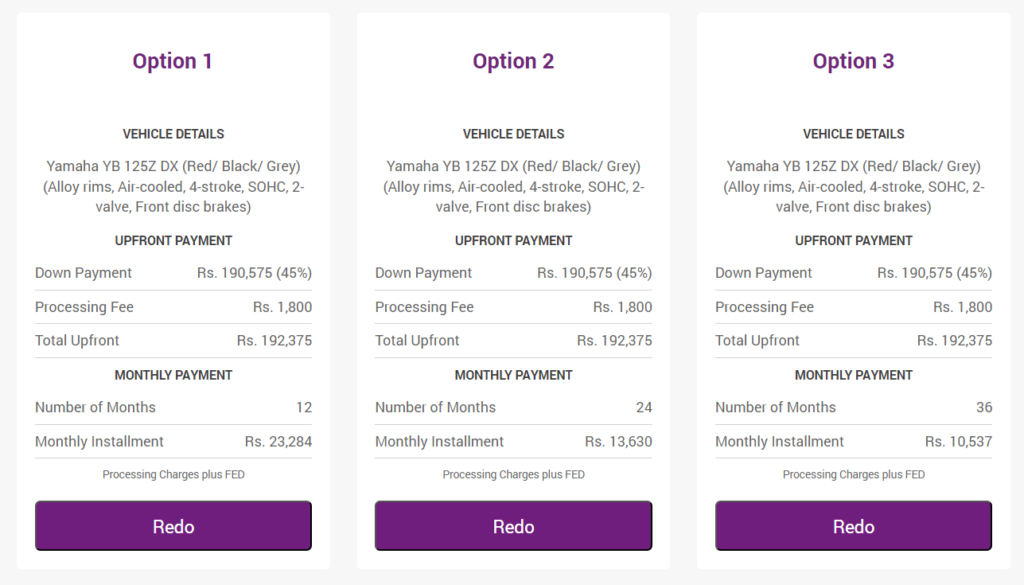Select the Option 1 heading

click(x=172, y=61)
